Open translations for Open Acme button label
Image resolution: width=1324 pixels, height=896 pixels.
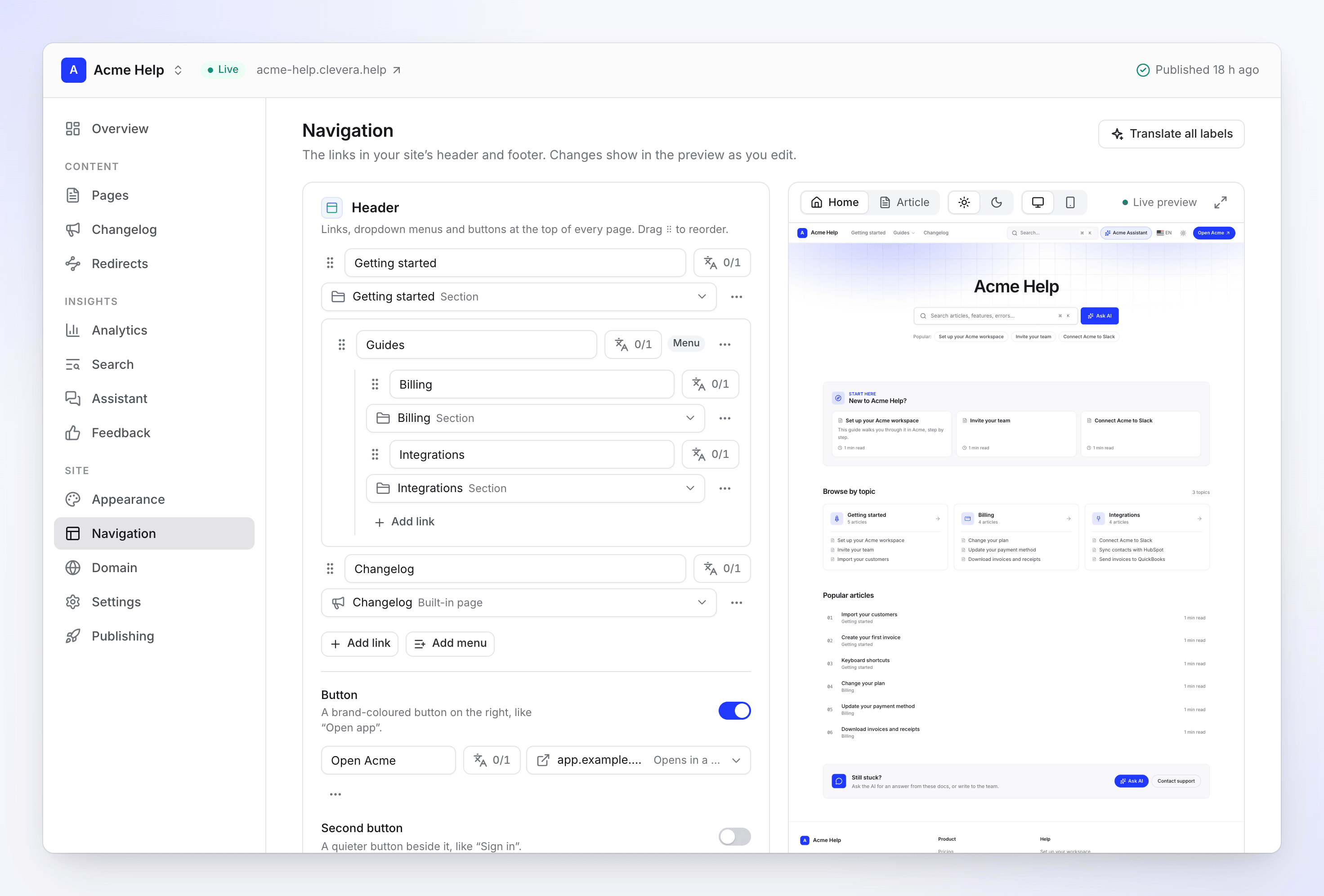(x=492, y=760)
